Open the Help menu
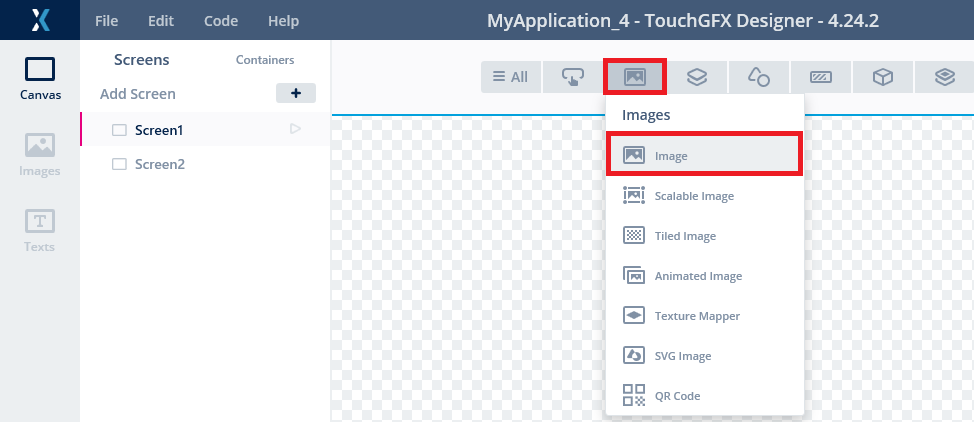 (283, 21)
